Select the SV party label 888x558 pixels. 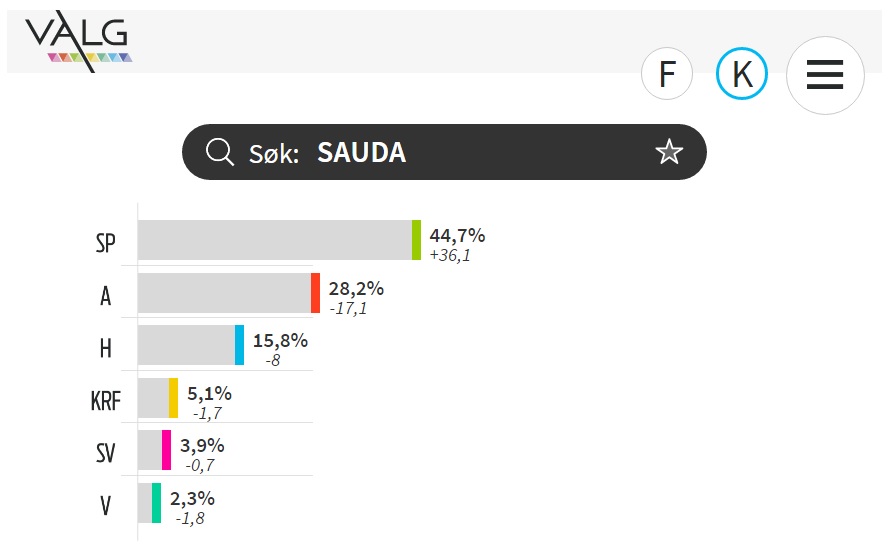(105, 453)
